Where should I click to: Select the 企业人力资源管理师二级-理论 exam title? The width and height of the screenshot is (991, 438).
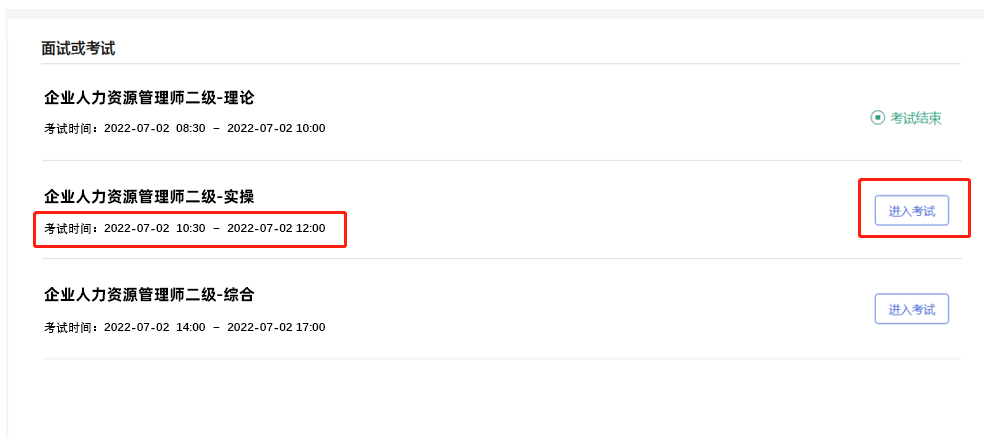[149, 98]
